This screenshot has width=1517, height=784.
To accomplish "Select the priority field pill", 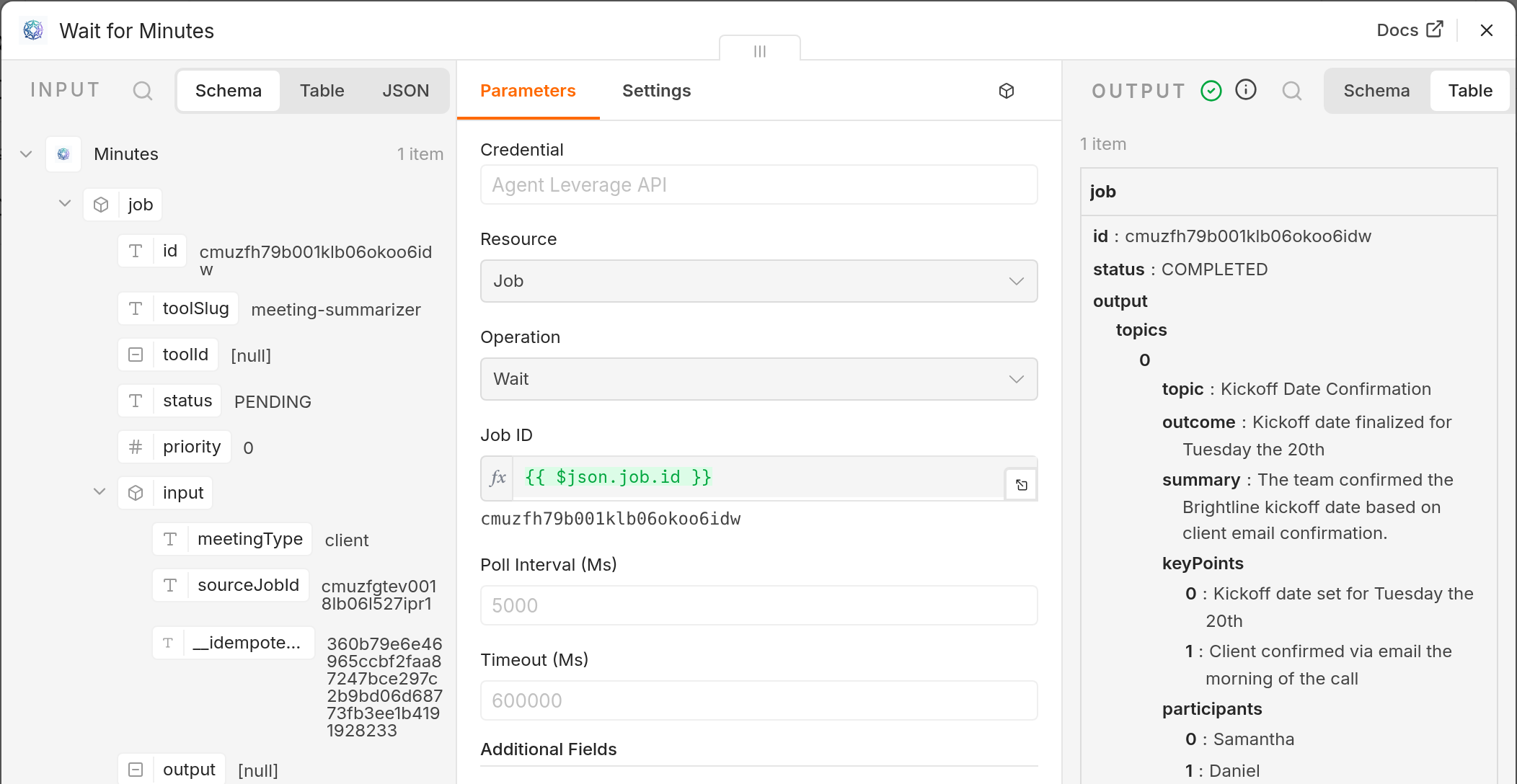I will point(174,447).
